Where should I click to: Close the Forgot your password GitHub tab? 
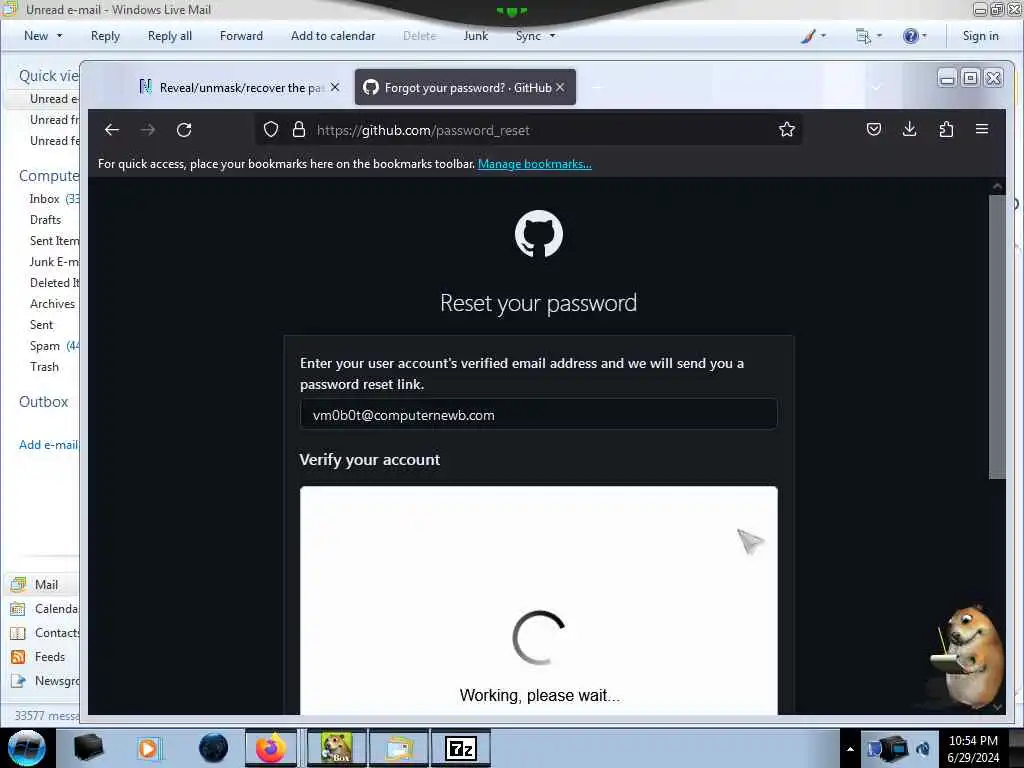[x=560, y=87]
